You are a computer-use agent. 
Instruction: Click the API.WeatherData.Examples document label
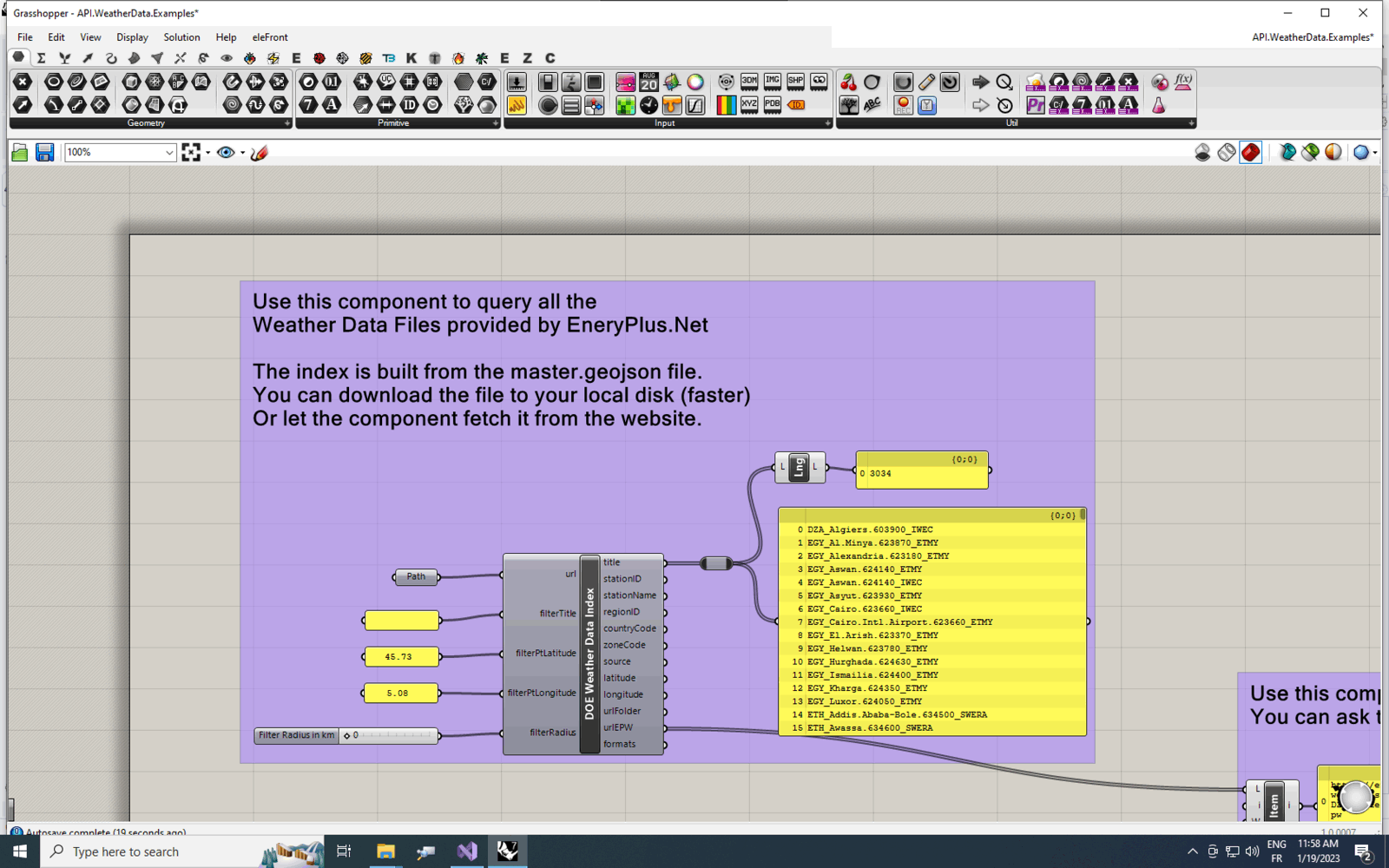point(1312,37)
